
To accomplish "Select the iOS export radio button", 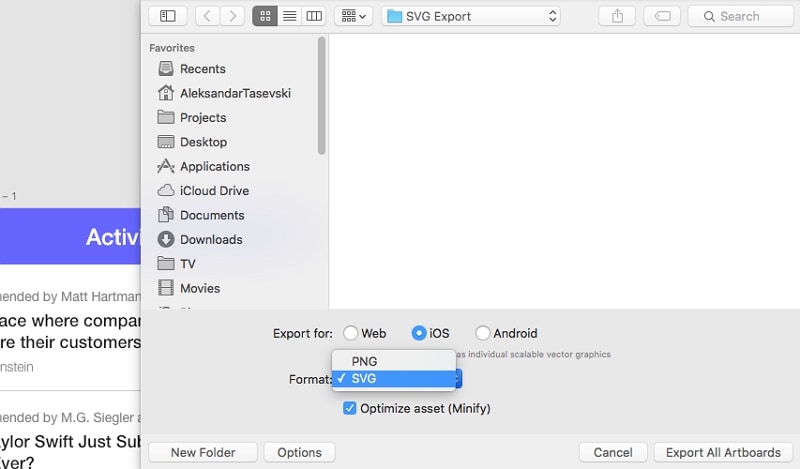I will pos(418,333).
